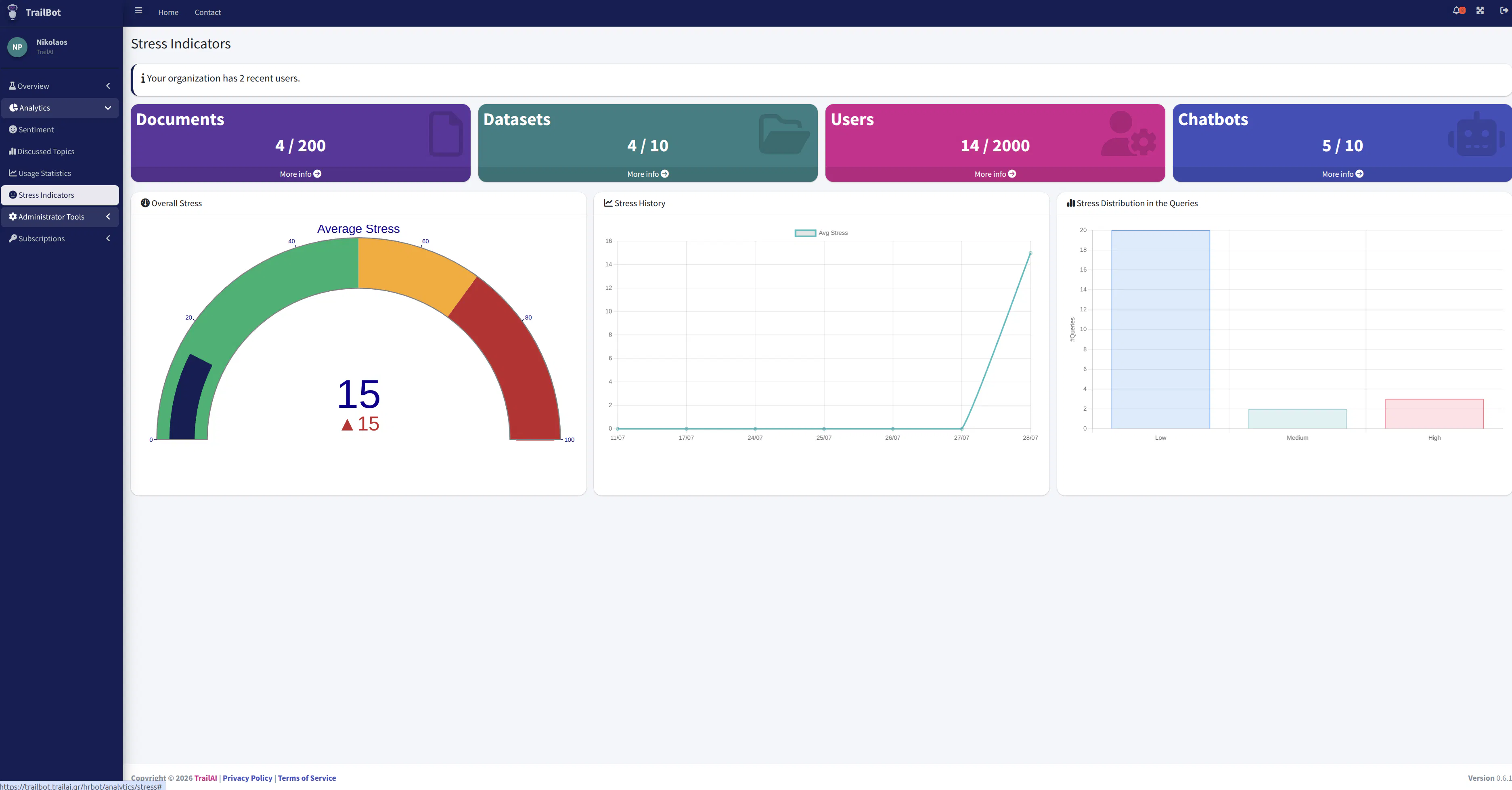Click the NP user avatar
1512x790 pixels.
click(x=17, y=47)
